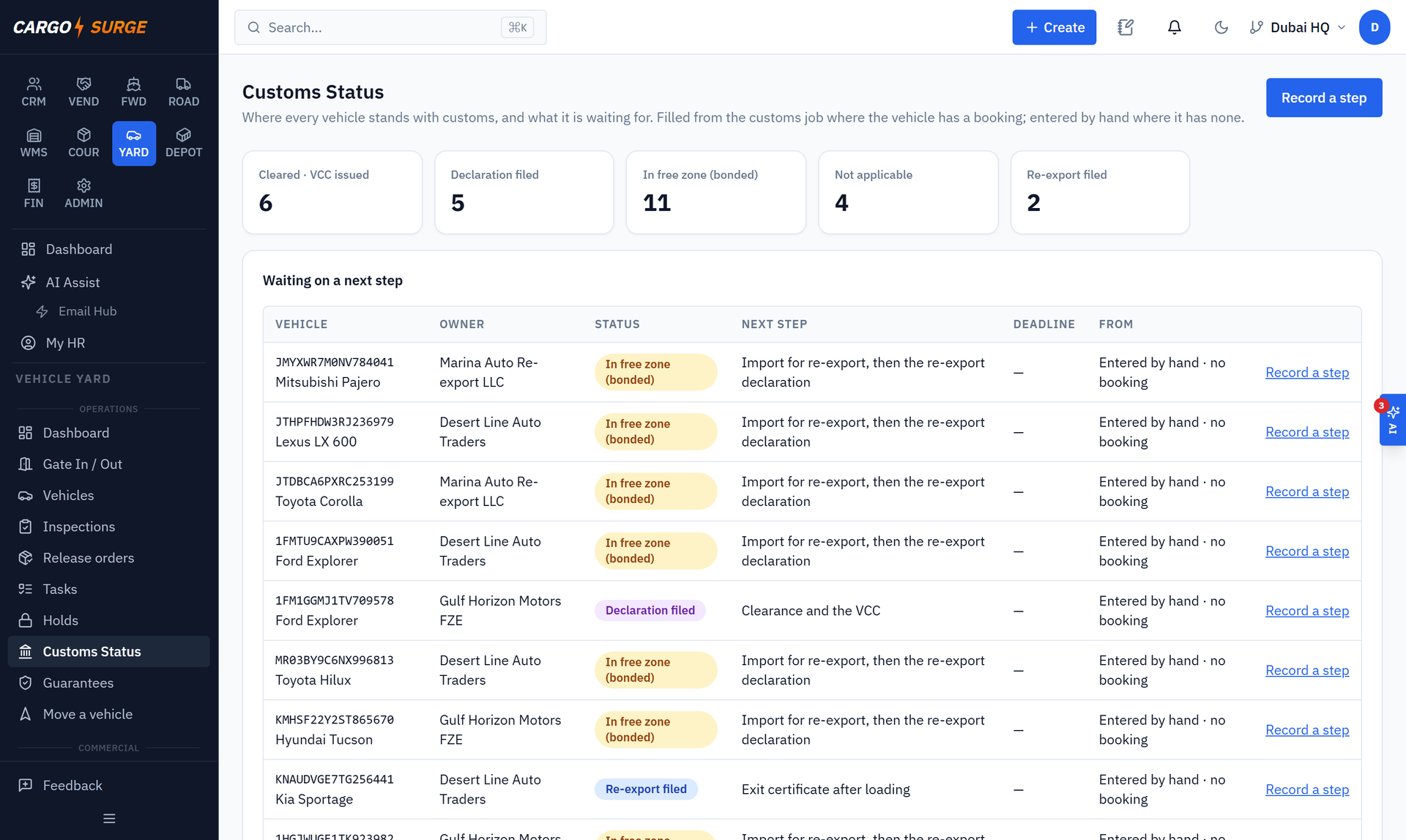Open Vehicle Yard Dashboard

click(108, 433)
